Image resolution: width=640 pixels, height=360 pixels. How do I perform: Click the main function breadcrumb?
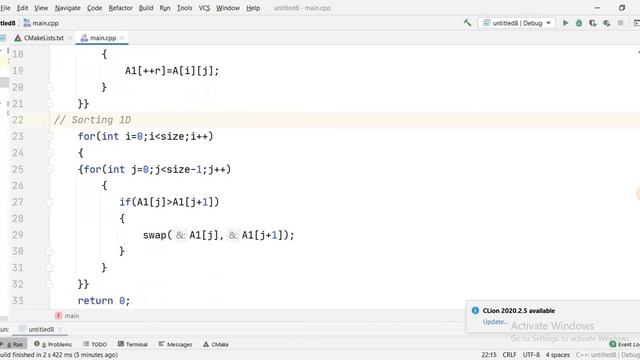(67, 316)
